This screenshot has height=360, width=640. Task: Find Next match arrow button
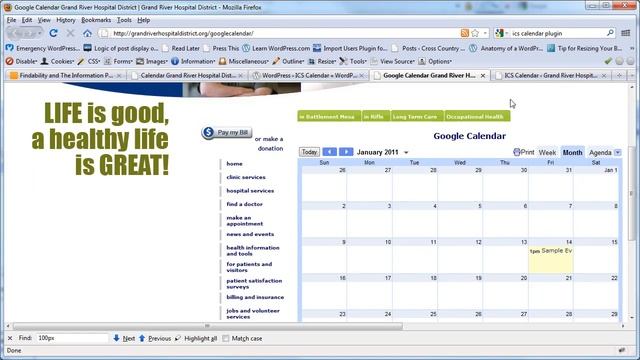click(x=124, y=338)
